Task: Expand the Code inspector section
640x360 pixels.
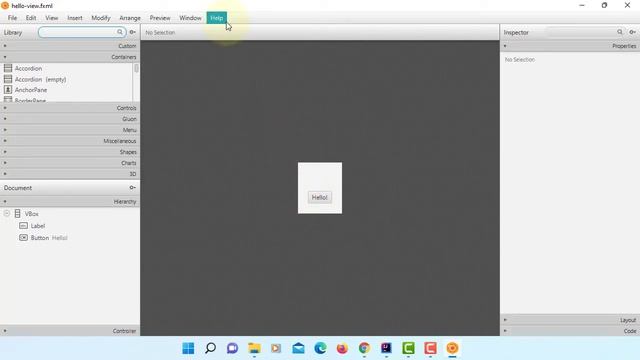Action: [570, 331]
